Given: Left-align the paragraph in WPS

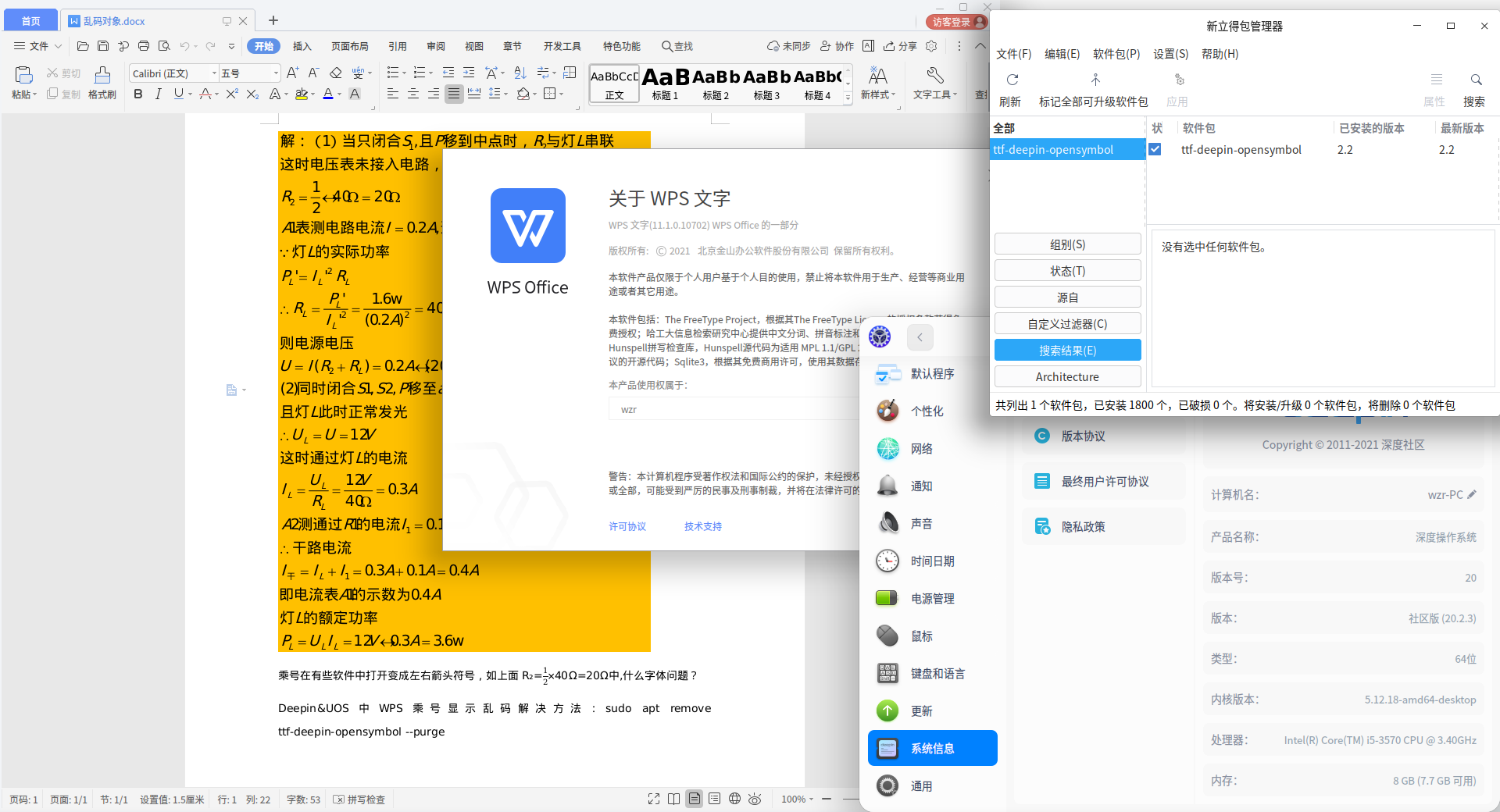Looking at the screenshot, I should tap(393, 94).
